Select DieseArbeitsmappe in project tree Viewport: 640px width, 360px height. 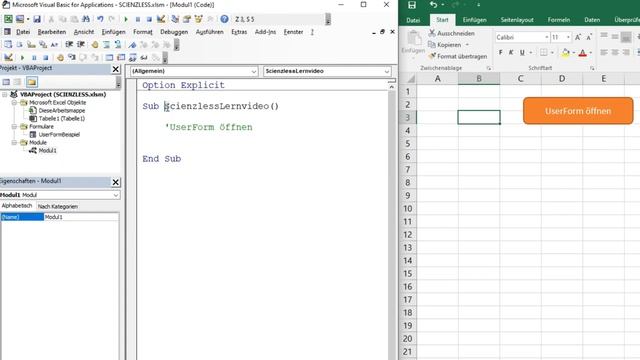pyautogui.click(x=62, y=111)
